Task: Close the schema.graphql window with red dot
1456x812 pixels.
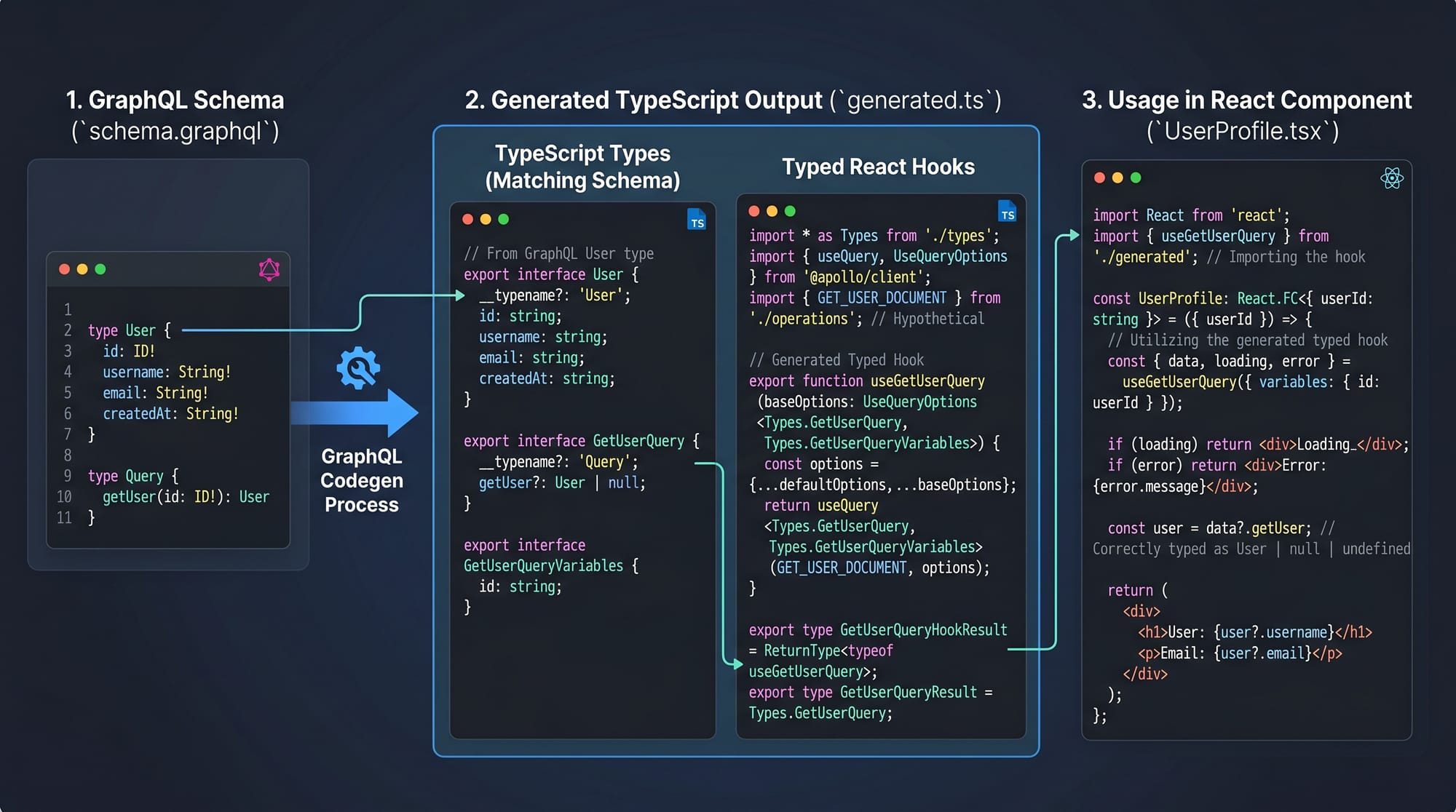Action: coord(64,269)
